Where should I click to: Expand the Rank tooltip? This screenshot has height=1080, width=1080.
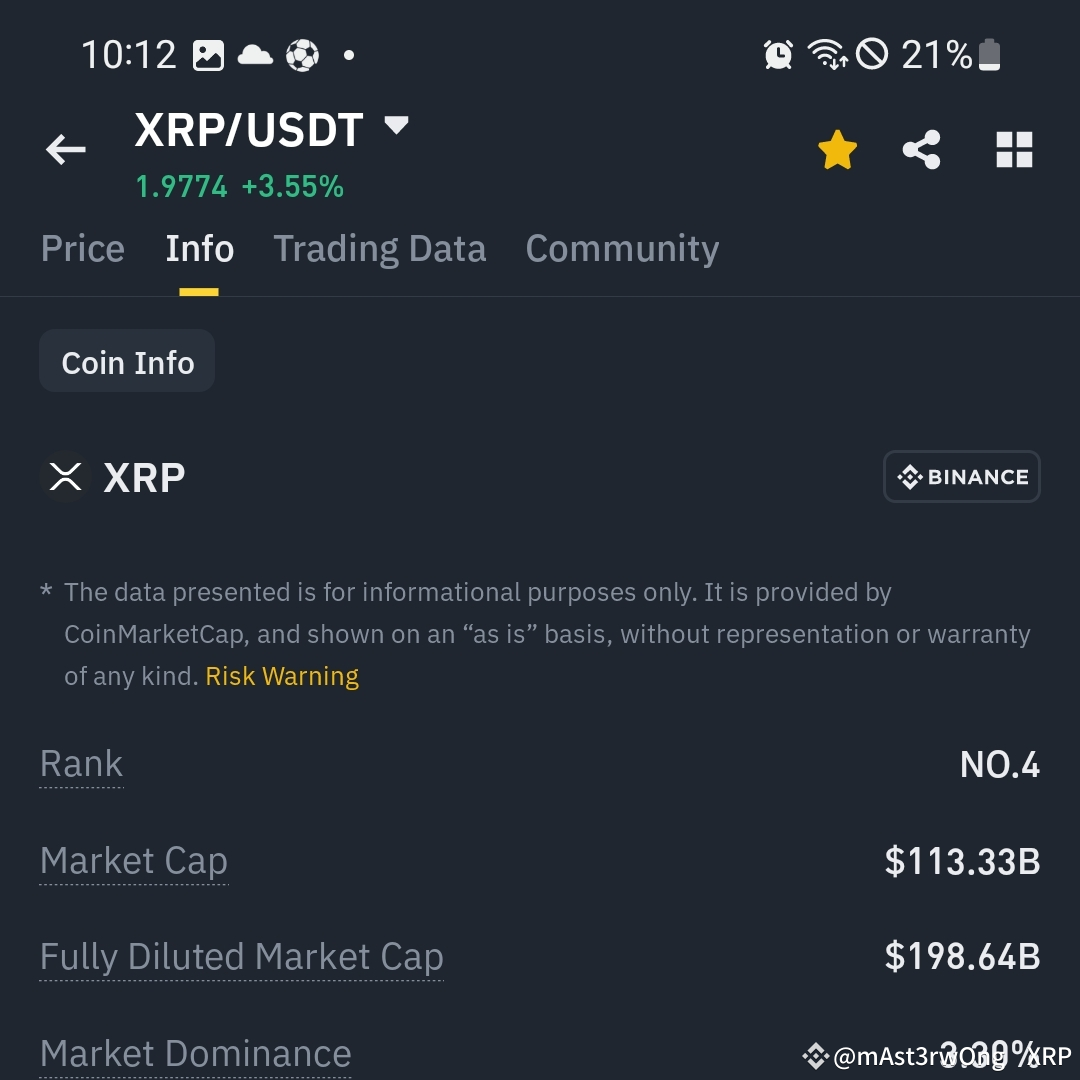tap(81, 763)
